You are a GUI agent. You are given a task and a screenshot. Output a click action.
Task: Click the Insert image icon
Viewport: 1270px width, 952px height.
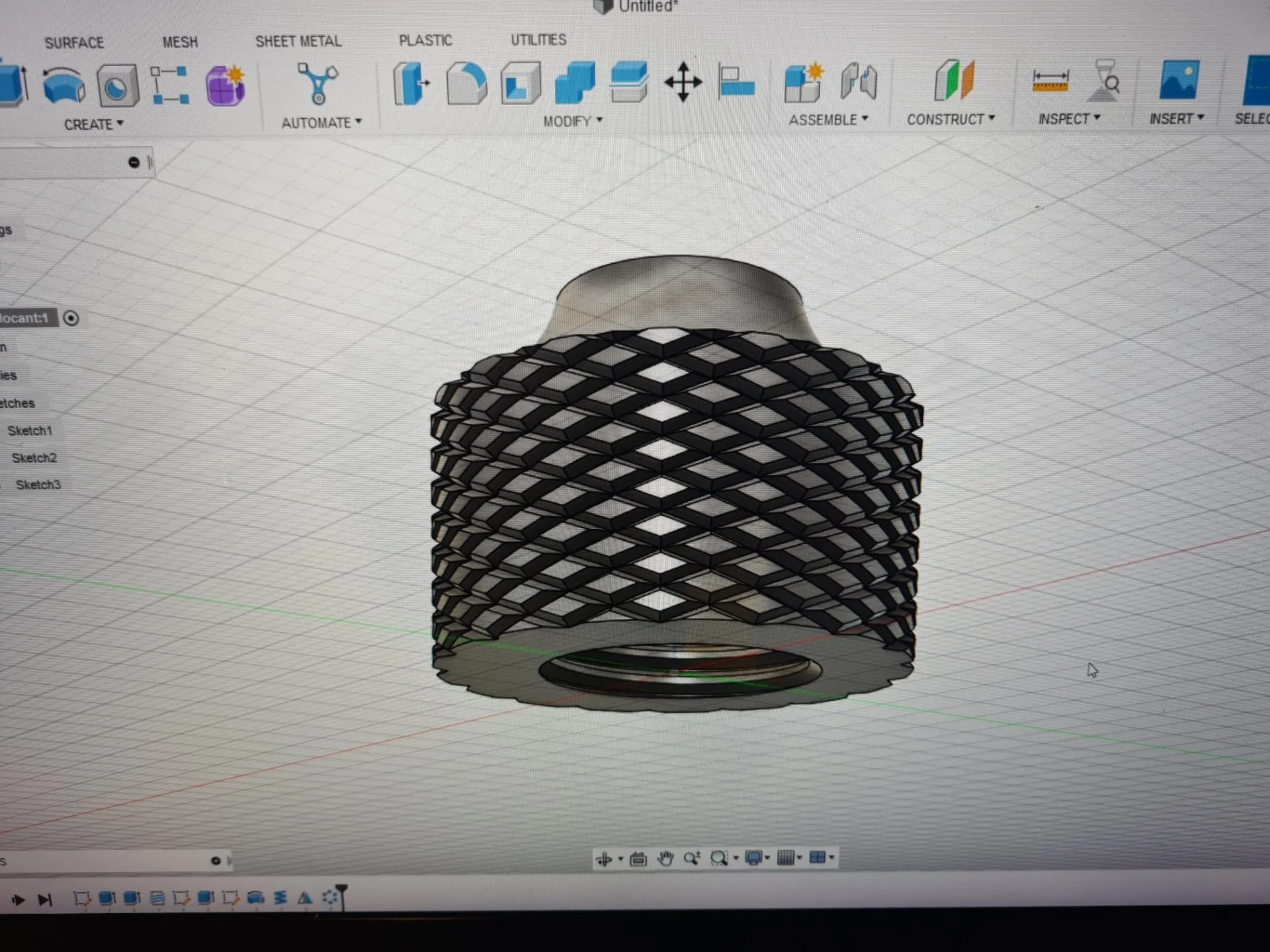(x=1179, y=81)
